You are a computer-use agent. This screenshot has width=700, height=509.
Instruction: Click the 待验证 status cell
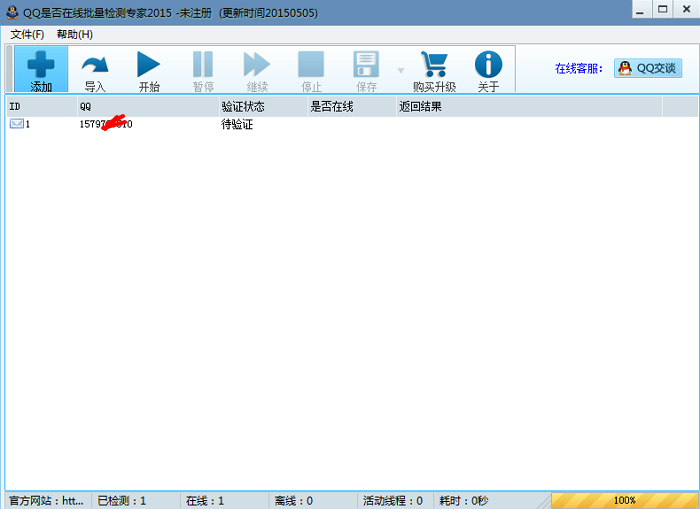(237, 124)
